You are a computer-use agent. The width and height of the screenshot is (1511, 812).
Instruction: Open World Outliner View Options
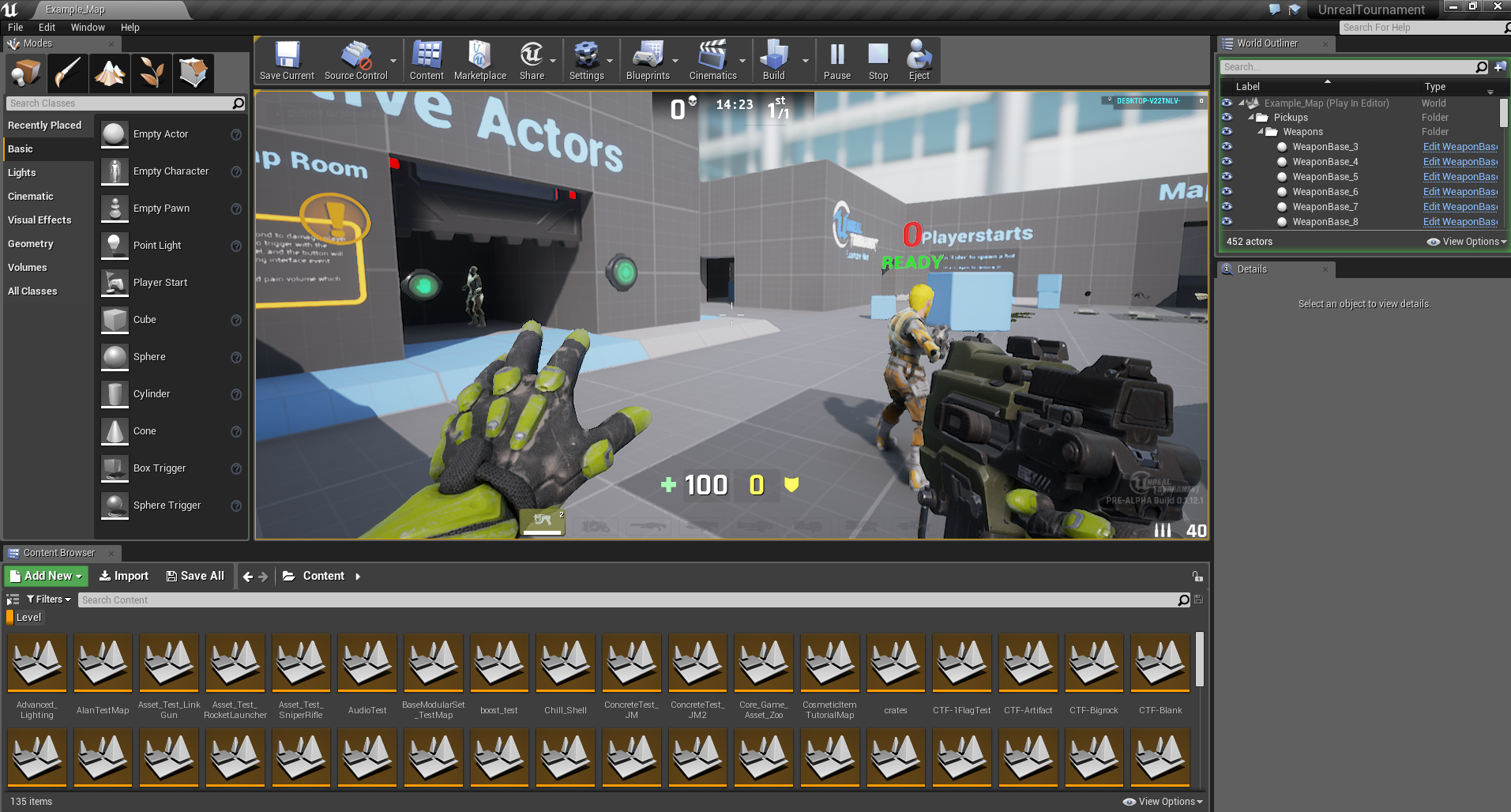1467,242
